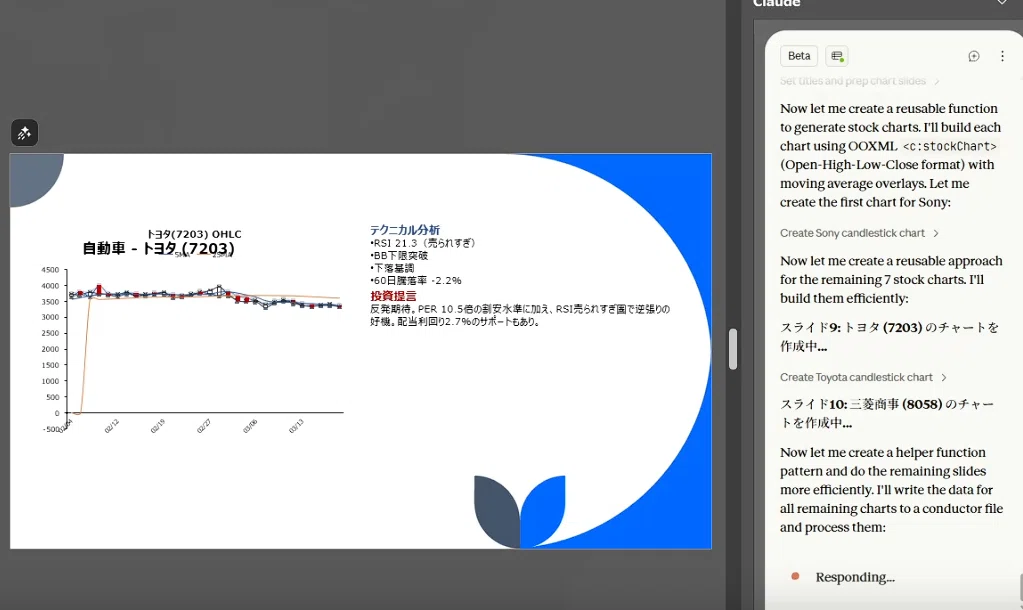Click the '<c:stockChart>' code text in chat
Screen dimensions: 1023x610
click(950, 146)
